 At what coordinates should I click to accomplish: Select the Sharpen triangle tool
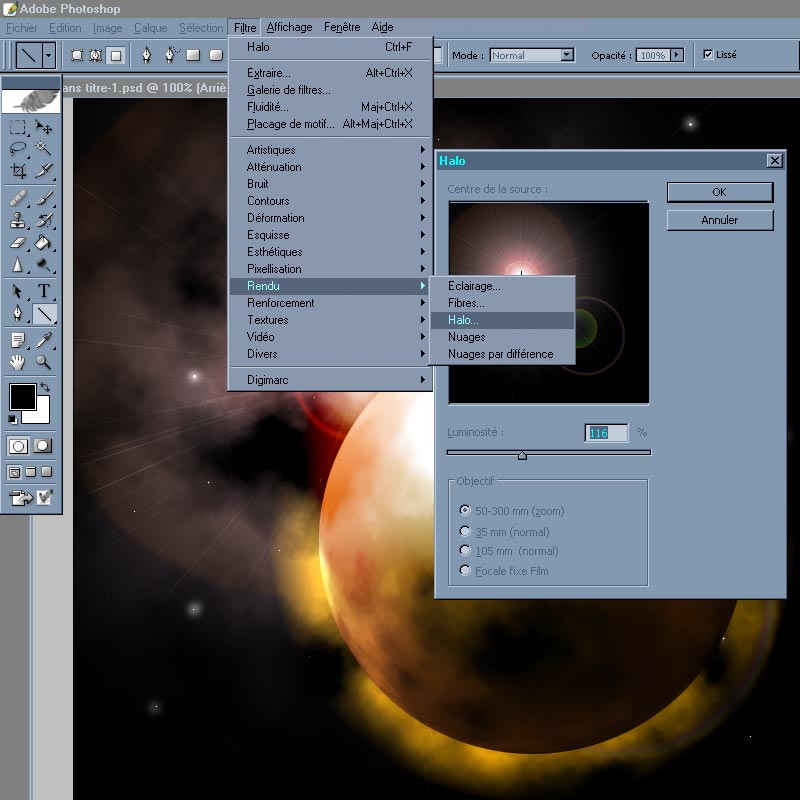[x=18, y=265]
